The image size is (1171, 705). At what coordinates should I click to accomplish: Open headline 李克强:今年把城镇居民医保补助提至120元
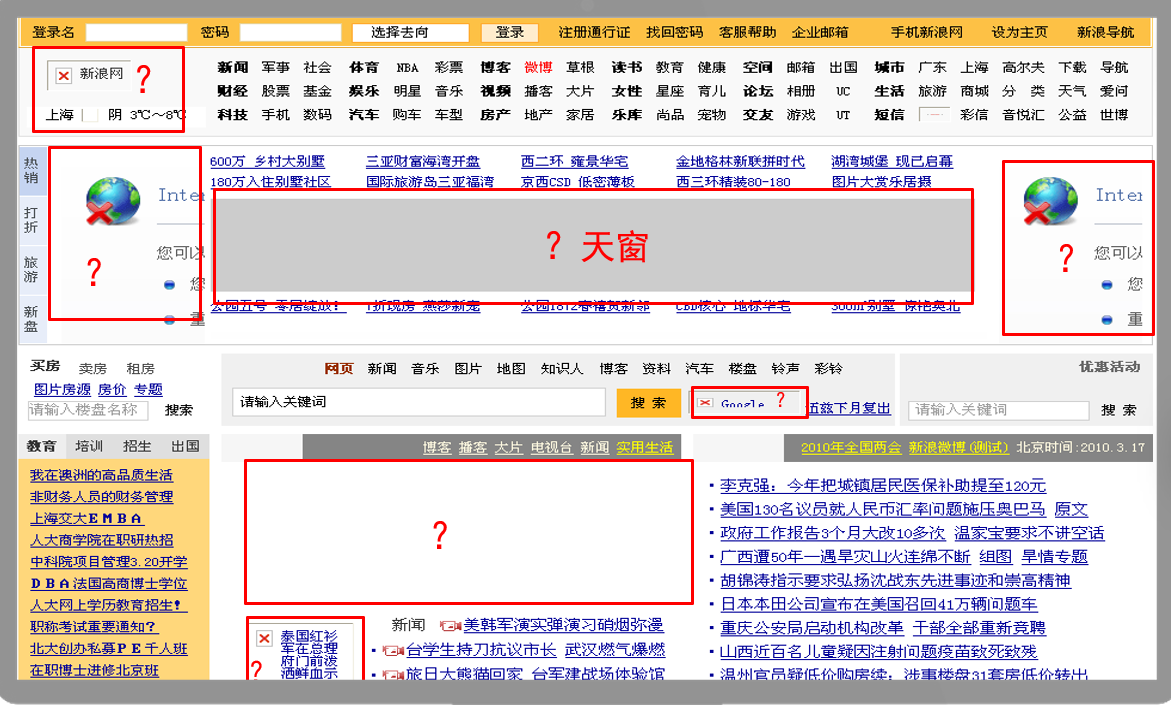[883, 485]
